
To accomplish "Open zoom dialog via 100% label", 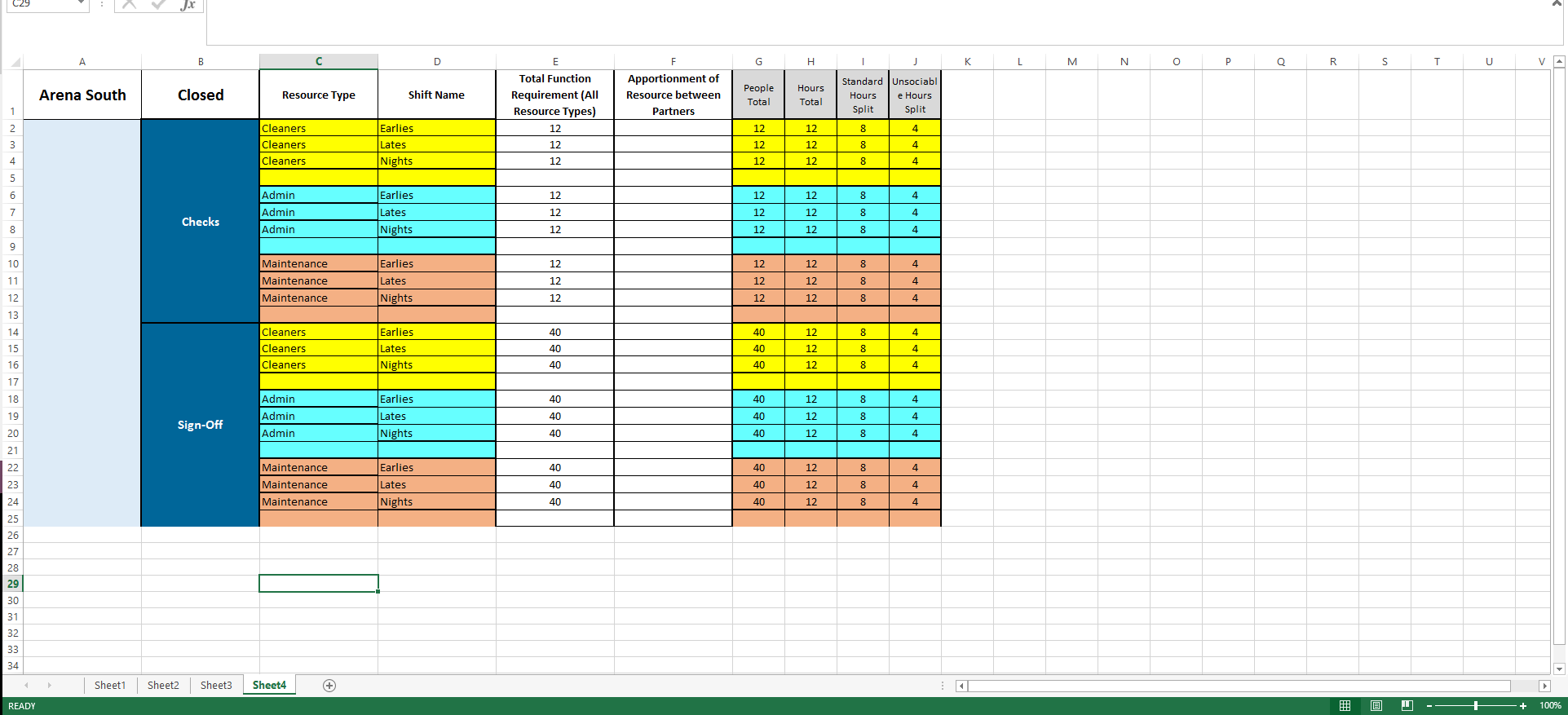I will (x=1550, y=706).
